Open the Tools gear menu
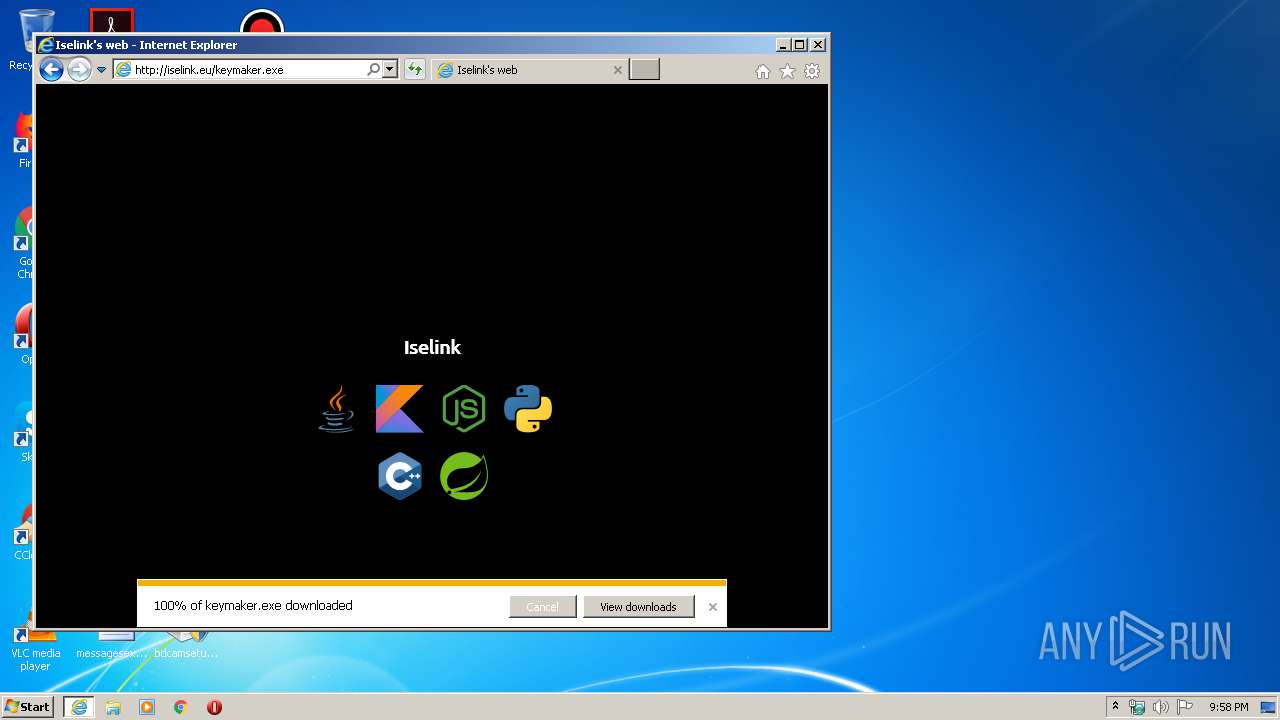 812,71
